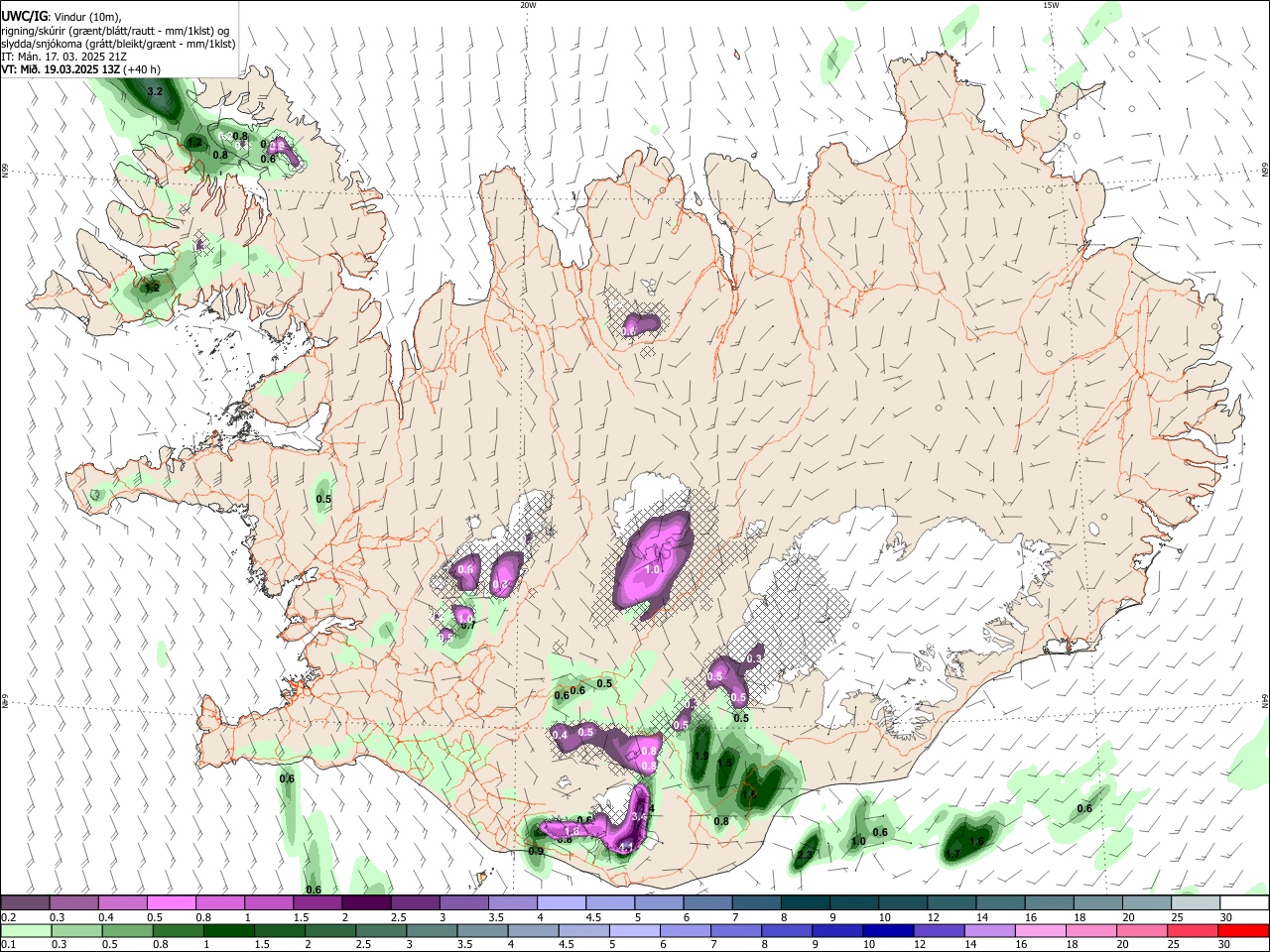1270x952 pixels.
Task: Click the '20W' longitude label
Action: (x=528, y=5)
